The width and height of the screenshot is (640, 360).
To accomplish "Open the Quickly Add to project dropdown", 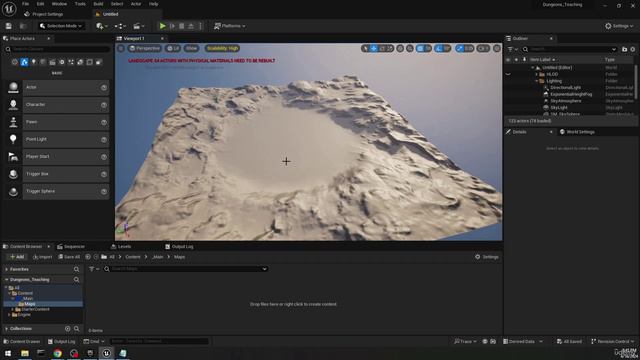I will [x=102, y=26].
